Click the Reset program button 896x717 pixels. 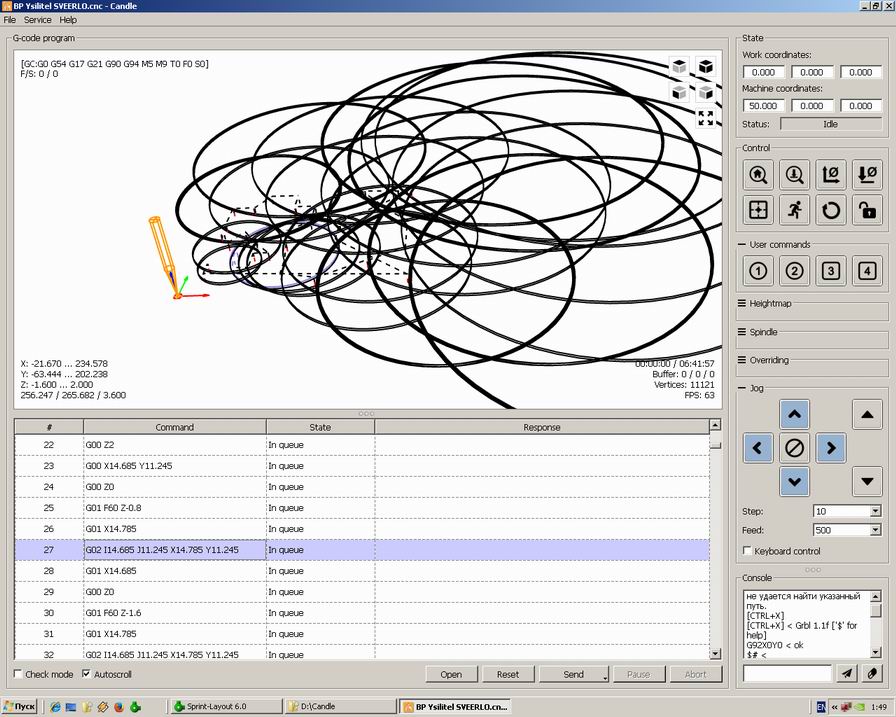[x=508, y=674]
